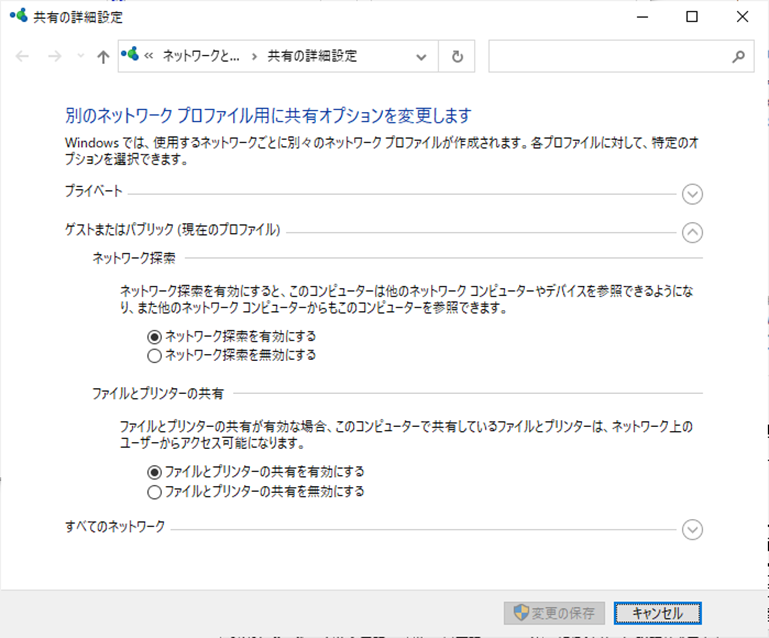Collapse the ゲストまたはパブリック profile section
The height and width of the screenshot is (638, 769).
[x=692, y=232]
